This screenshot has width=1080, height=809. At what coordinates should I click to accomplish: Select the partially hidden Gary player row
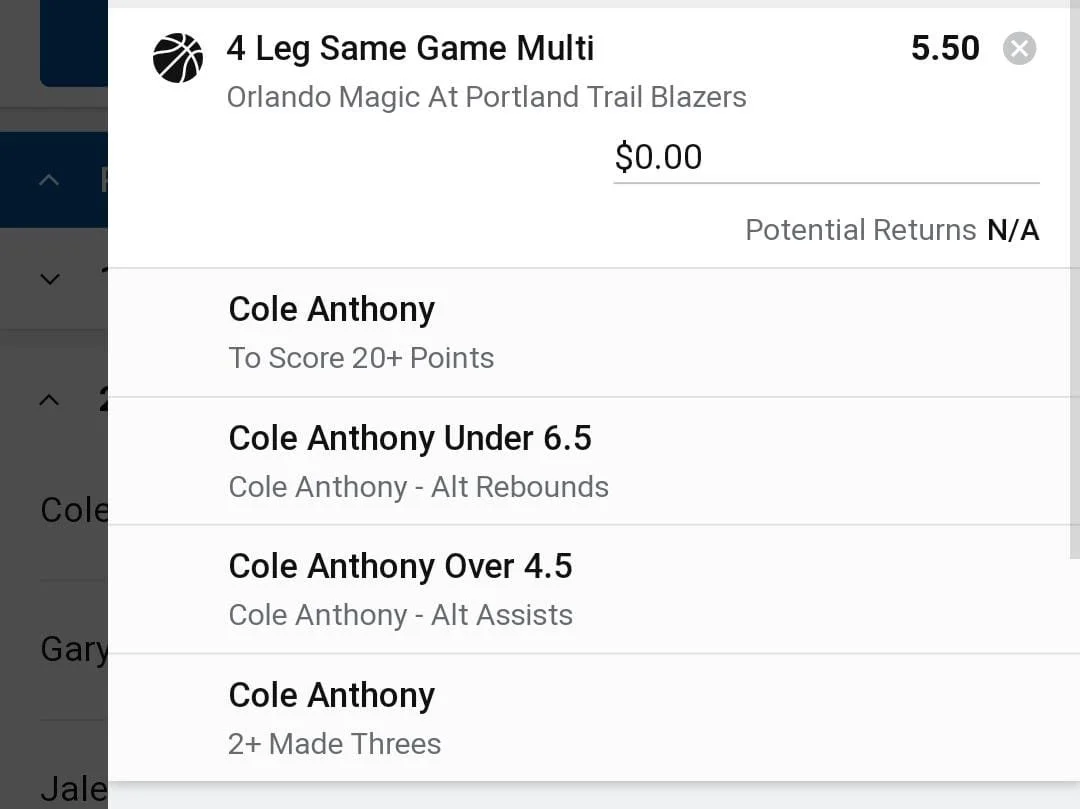tap(73, 650)
